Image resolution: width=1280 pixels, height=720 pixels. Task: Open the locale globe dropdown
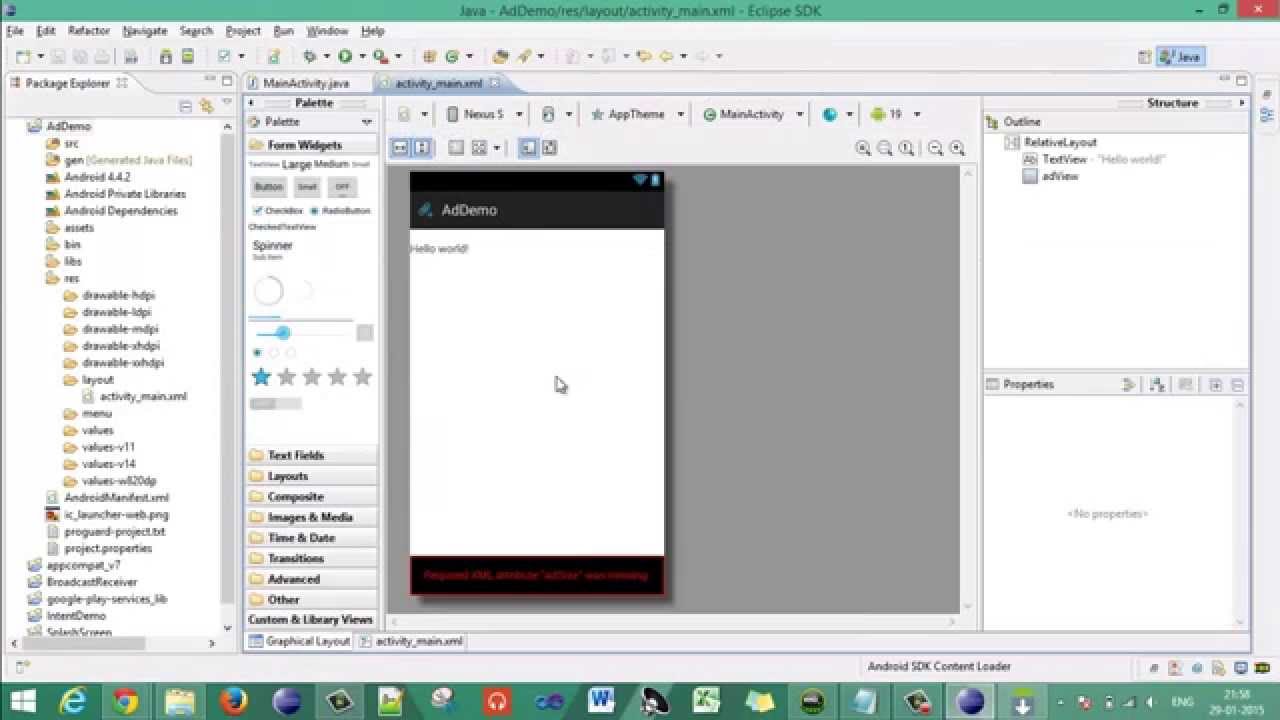click(x=837, y=114)
